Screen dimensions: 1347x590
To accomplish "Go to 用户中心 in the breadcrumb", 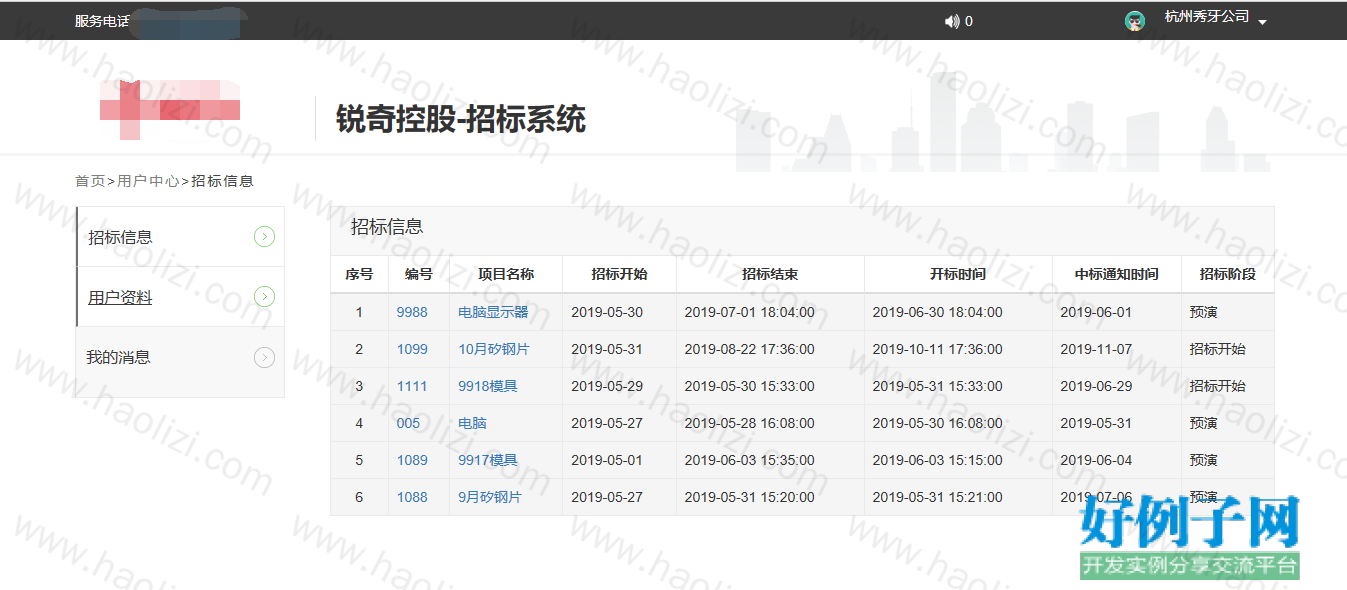I will [148, 181].
